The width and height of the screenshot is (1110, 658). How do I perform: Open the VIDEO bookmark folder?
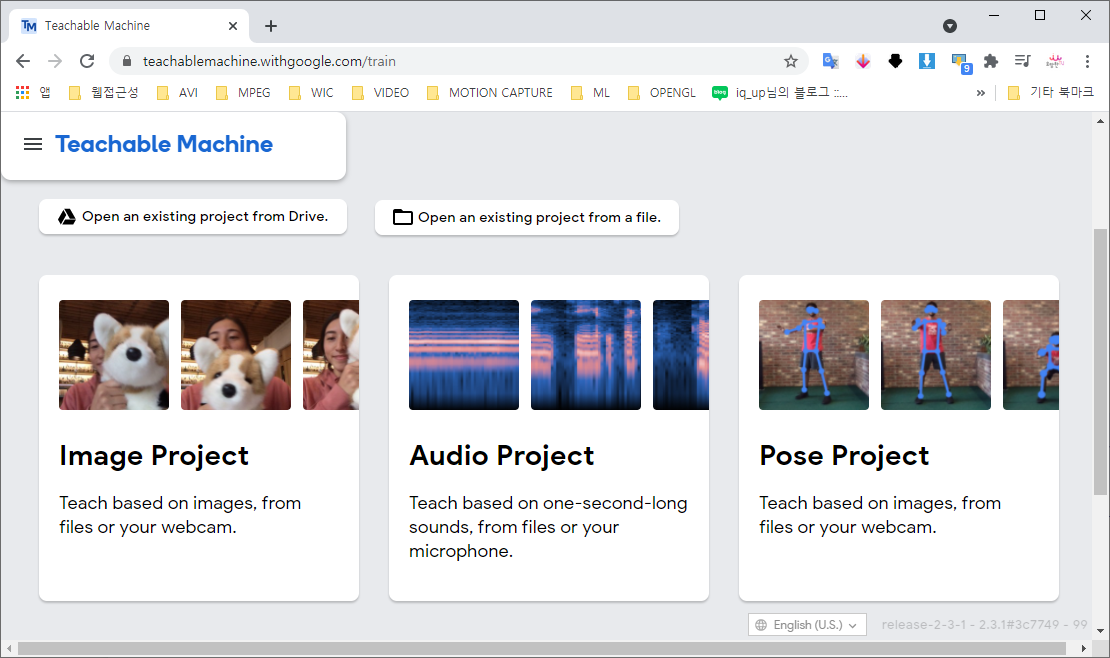tap(381, 93)
